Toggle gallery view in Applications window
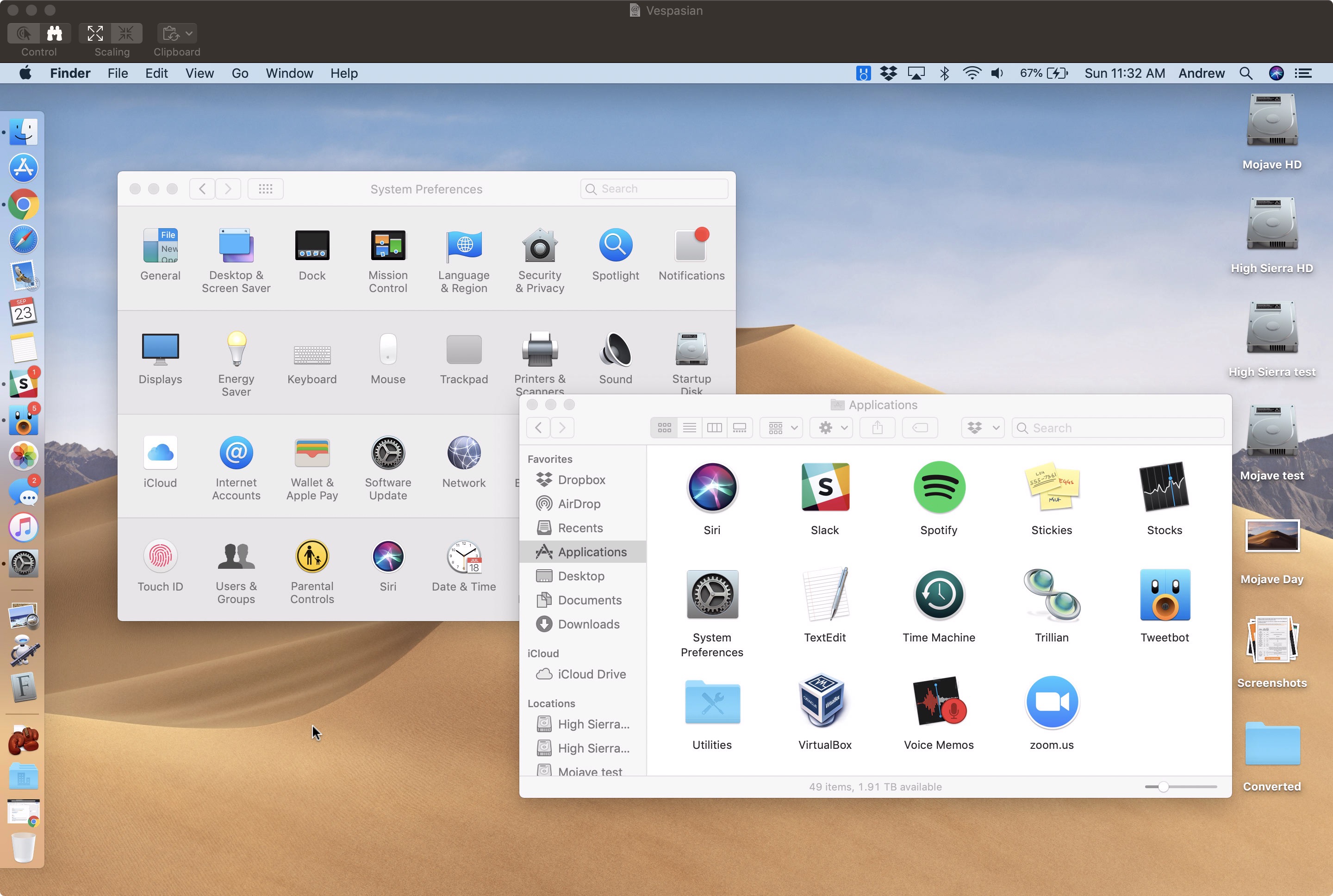 tap(739, 428)
